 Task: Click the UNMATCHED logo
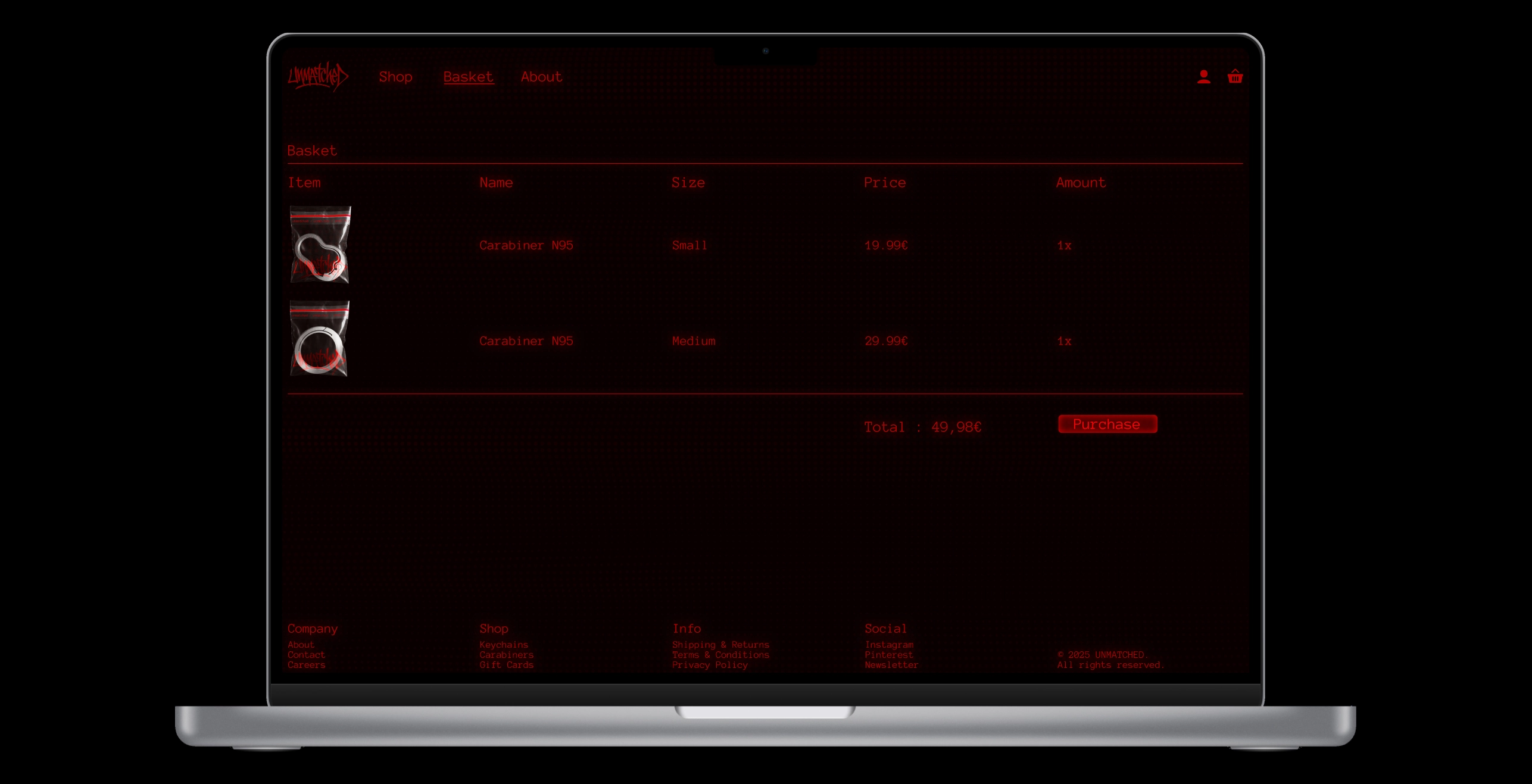click(x=319, y=76)
